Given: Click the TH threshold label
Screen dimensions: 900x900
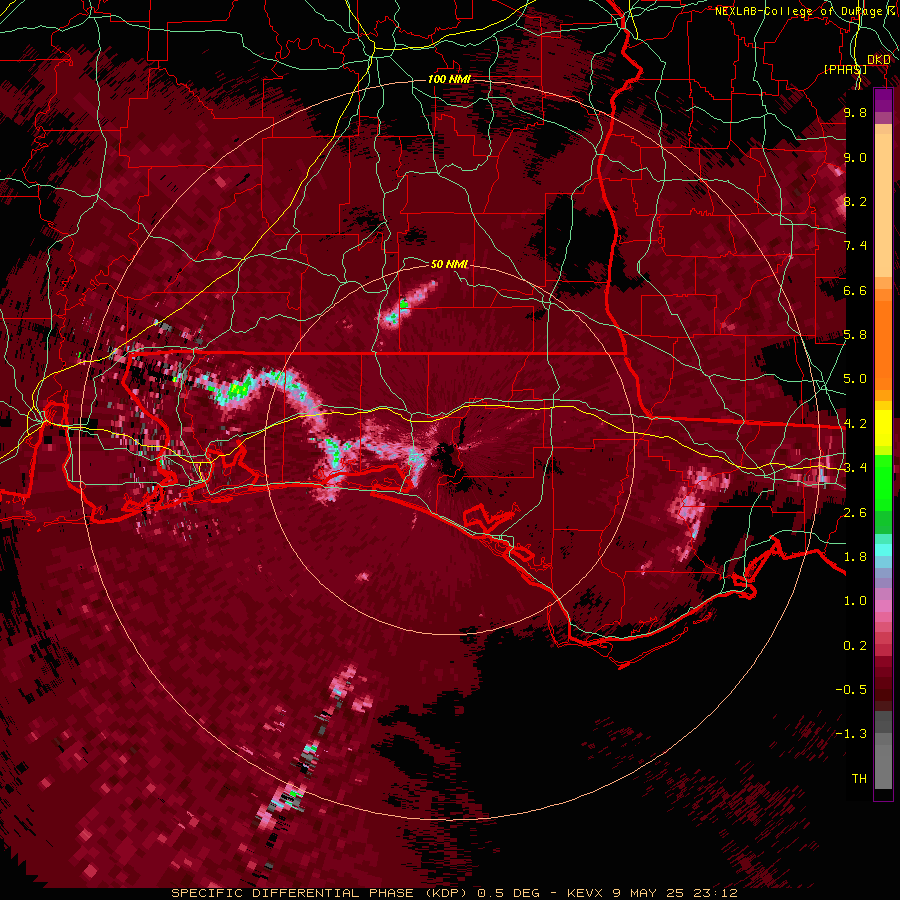Looking at the screenshot, I should point(859,779).
